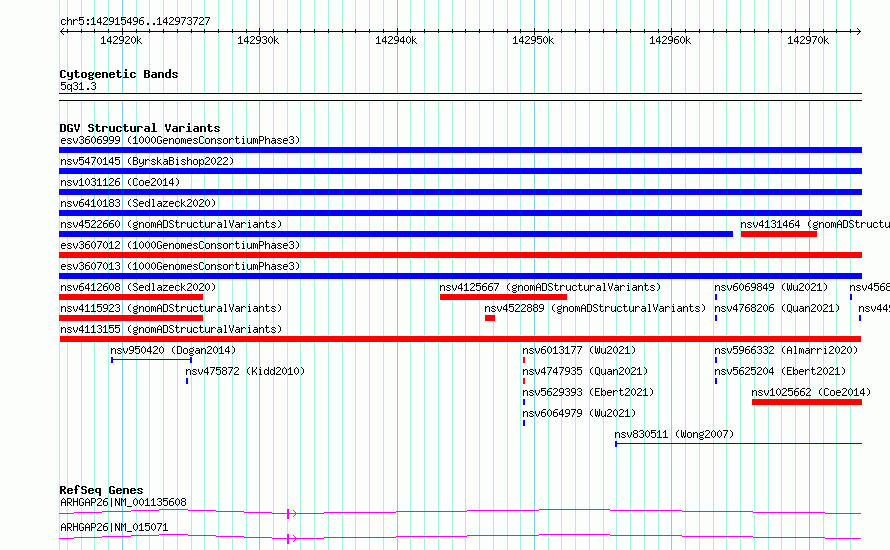Click the 142970k ruler label

(x=808, y=40)
